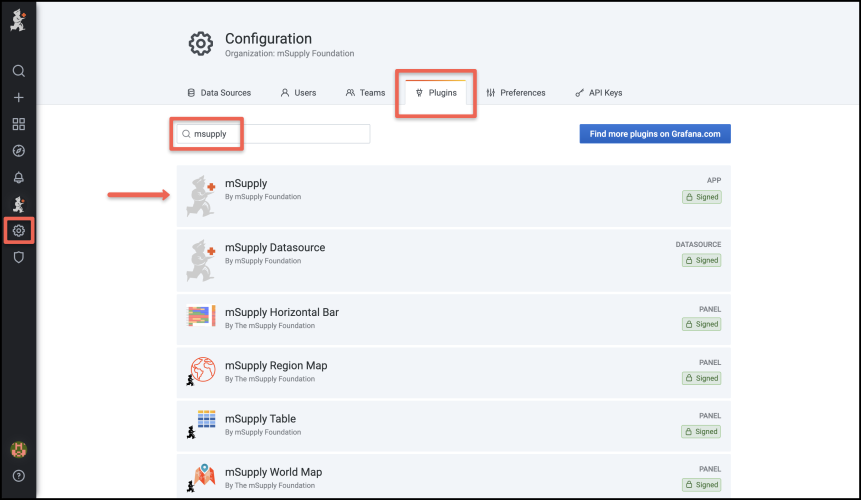Click the mSupply Region Map globe thumbnail

click(201, 368)
